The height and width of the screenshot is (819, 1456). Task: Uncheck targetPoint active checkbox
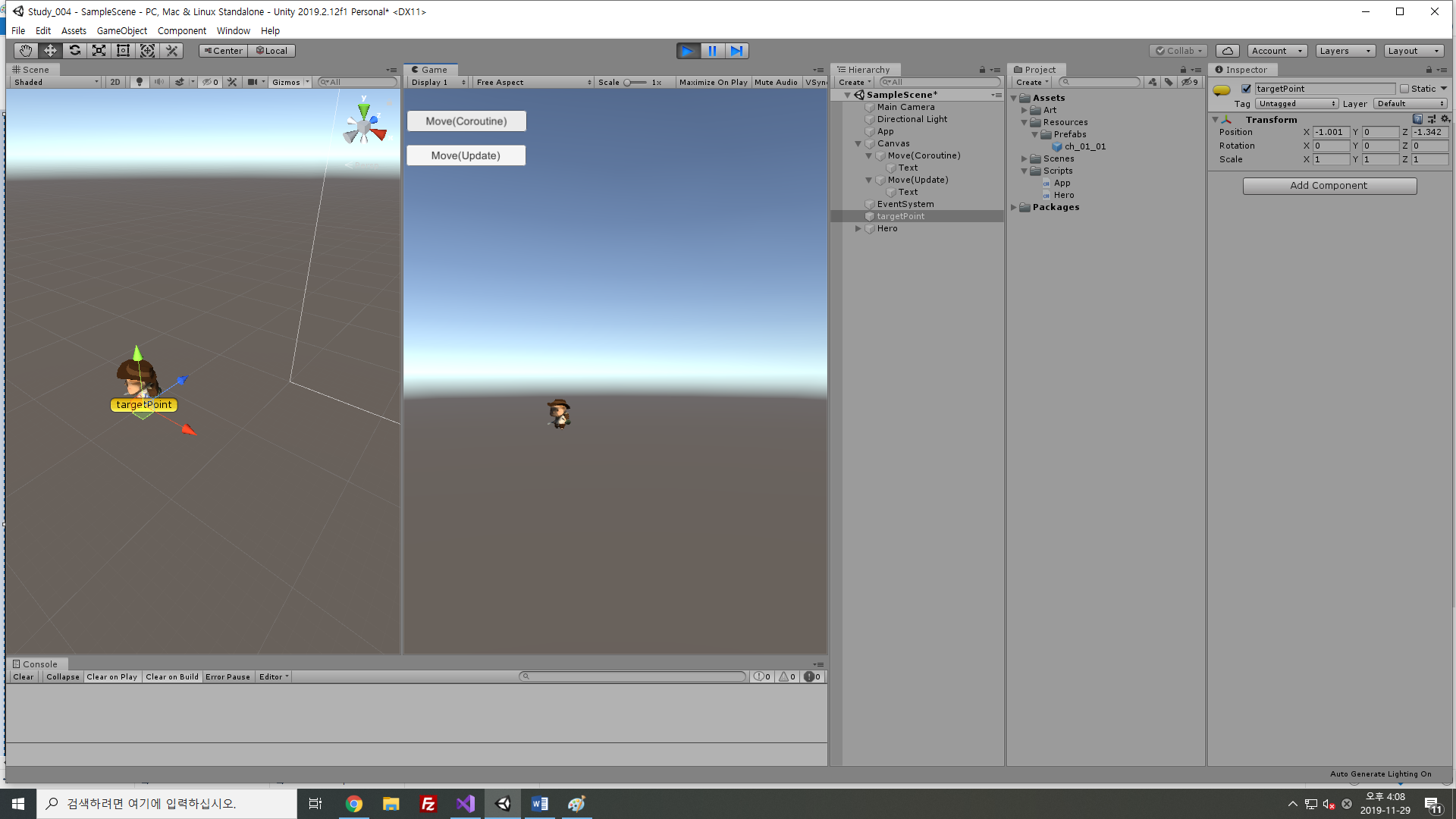pos(1246,89)
